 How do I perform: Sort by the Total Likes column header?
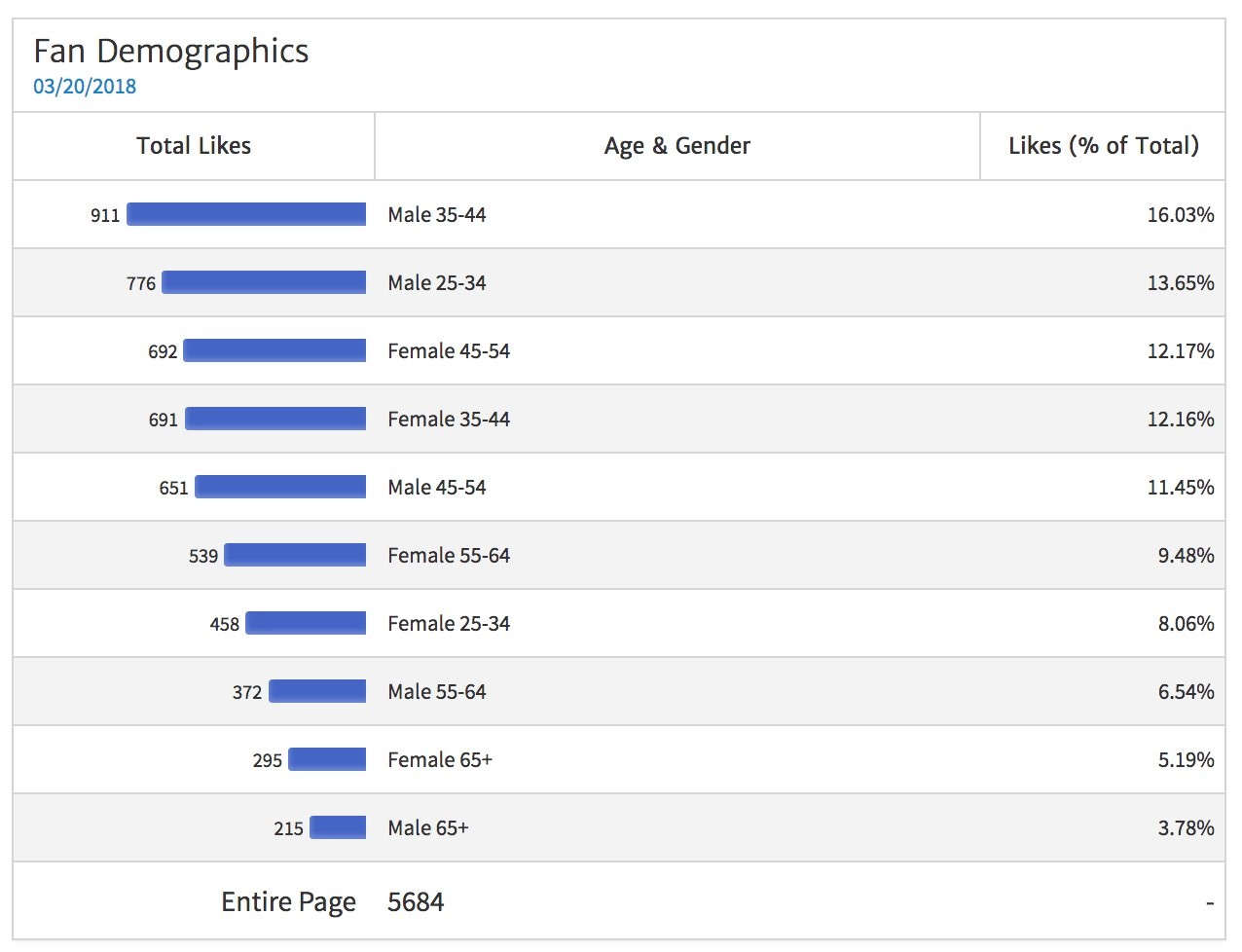(194, 146)
